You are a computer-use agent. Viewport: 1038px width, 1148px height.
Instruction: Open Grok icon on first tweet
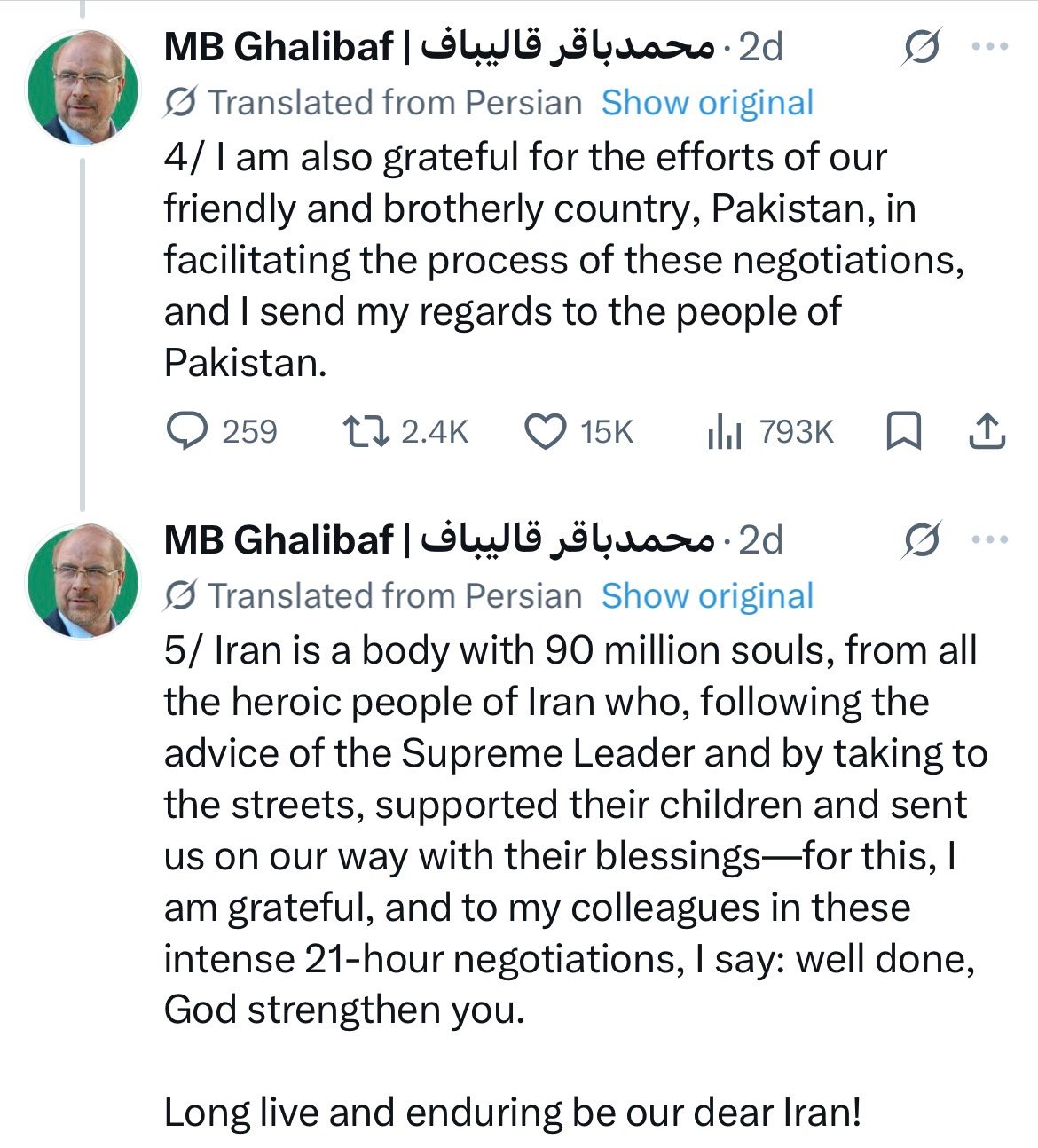coord(921,48)
